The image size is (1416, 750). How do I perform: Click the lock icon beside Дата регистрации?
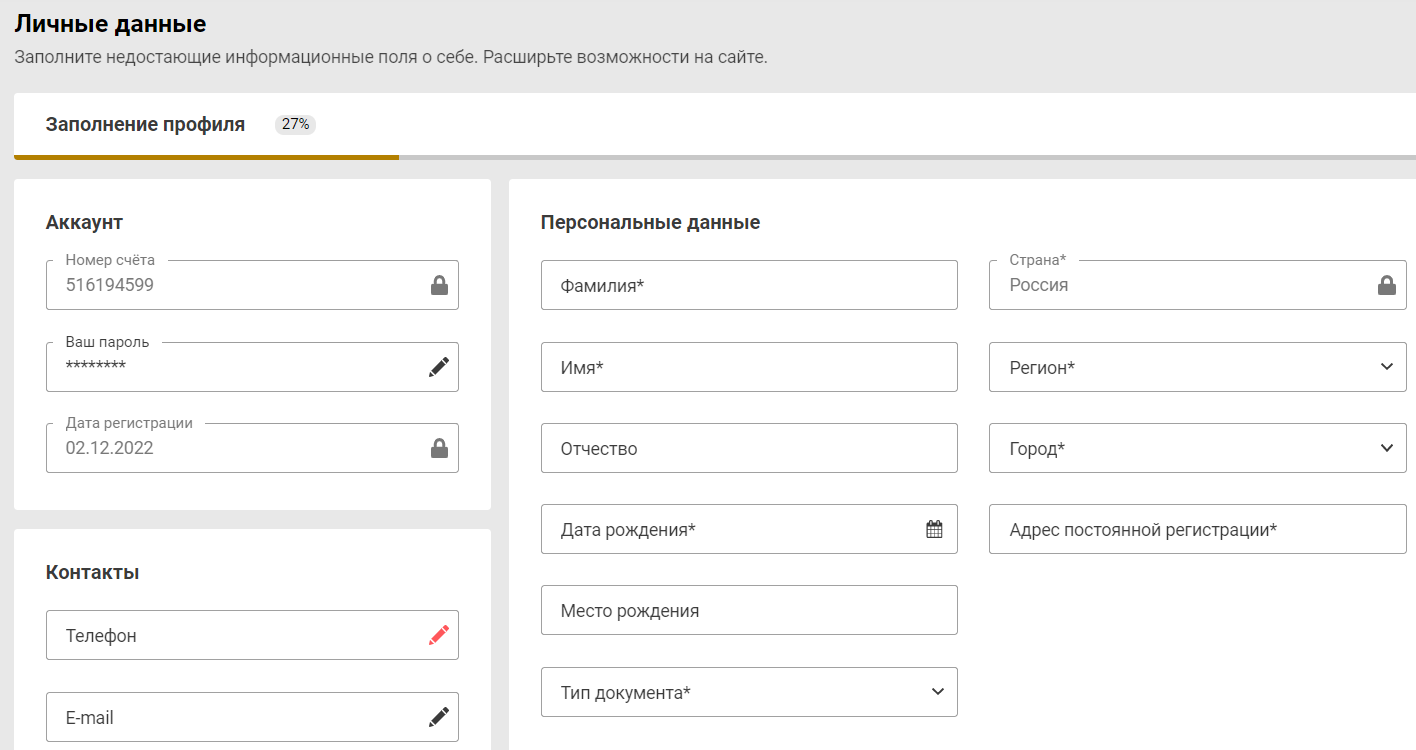(438, 449)
